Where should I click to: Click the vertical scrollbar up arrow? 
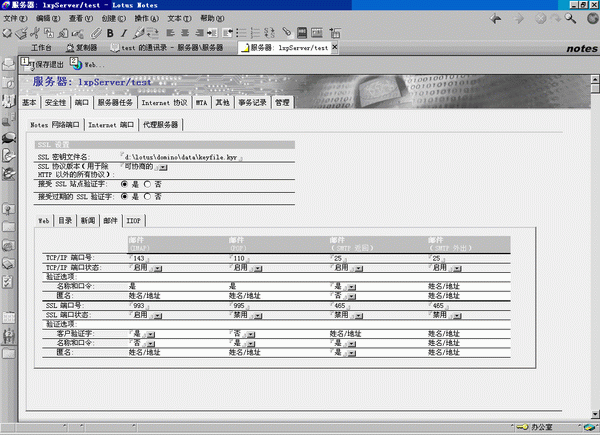tap(595, 79)
